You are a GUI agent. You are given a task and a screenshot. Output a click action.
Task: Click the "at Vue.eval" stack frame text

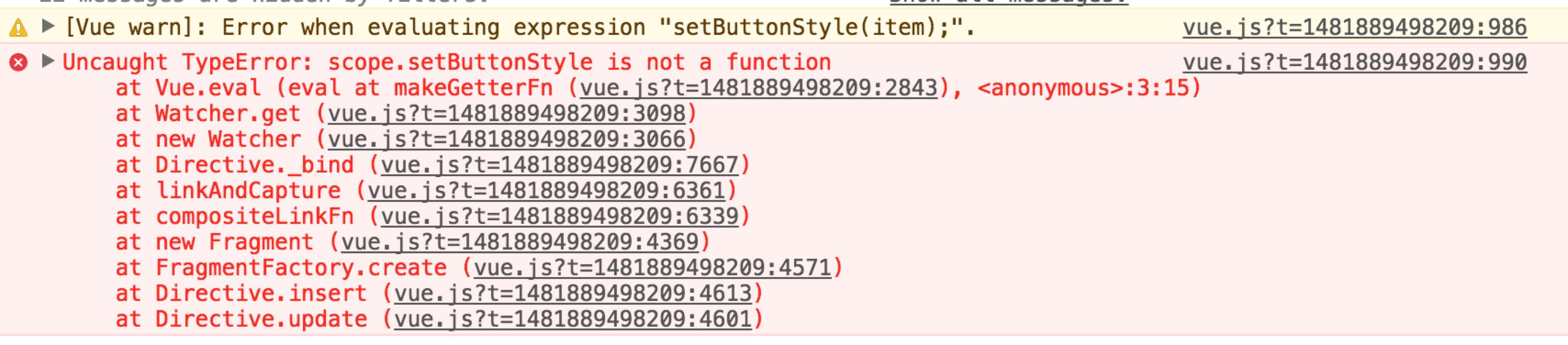coord(189,88)
